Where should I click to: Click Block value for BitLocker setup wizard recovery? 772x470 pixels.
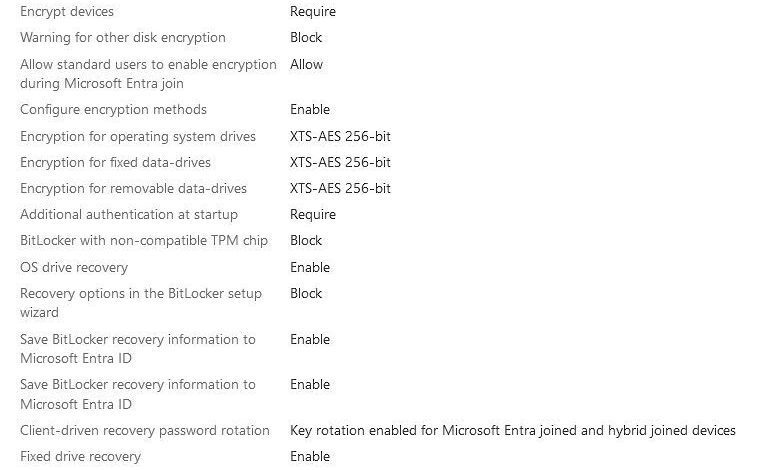(x=306, y=293)
